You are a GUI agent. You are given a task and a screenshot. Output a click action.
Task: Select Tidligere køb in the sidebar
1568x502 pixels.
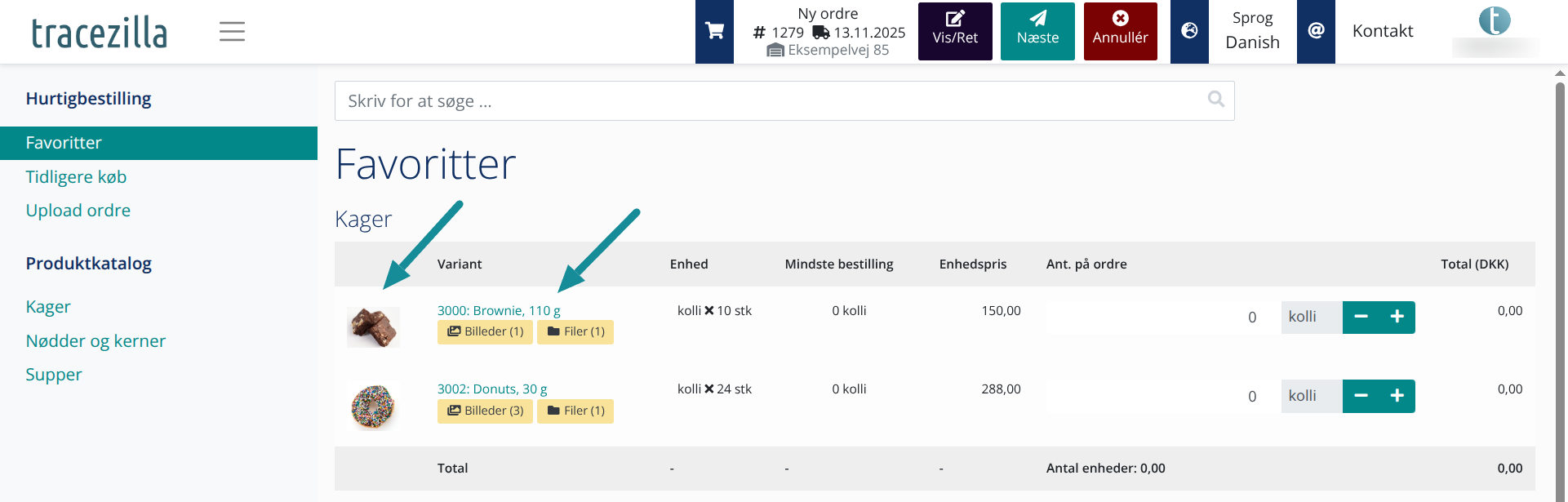[76, 177]
